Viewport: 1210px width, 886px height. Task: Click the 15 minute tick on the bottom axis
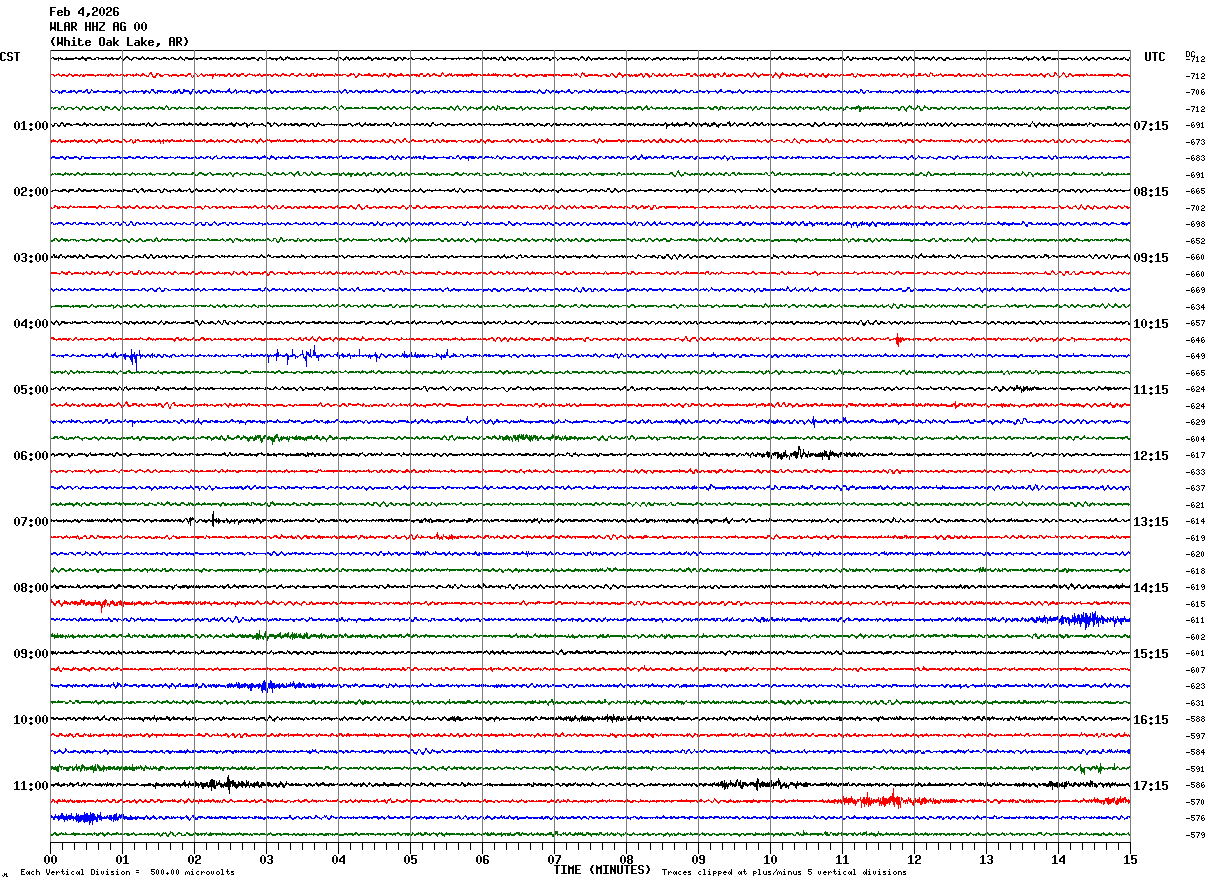click(1130, 859)
